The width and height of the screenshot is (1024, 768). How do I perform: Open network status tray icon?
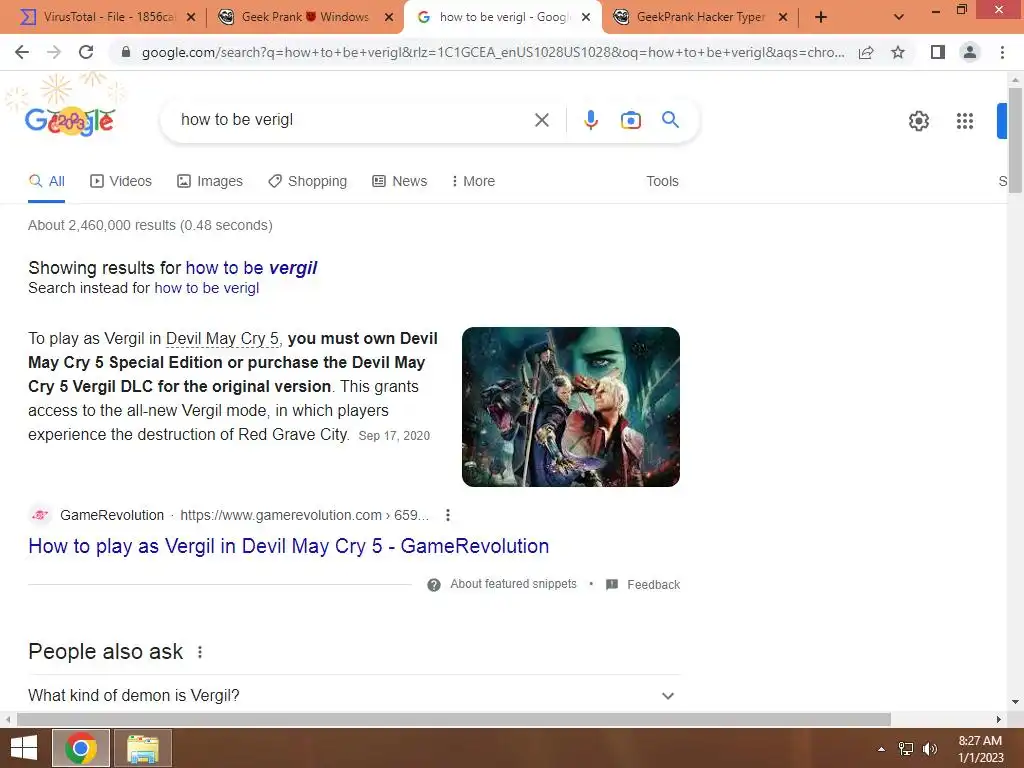[x=906, y=749]
